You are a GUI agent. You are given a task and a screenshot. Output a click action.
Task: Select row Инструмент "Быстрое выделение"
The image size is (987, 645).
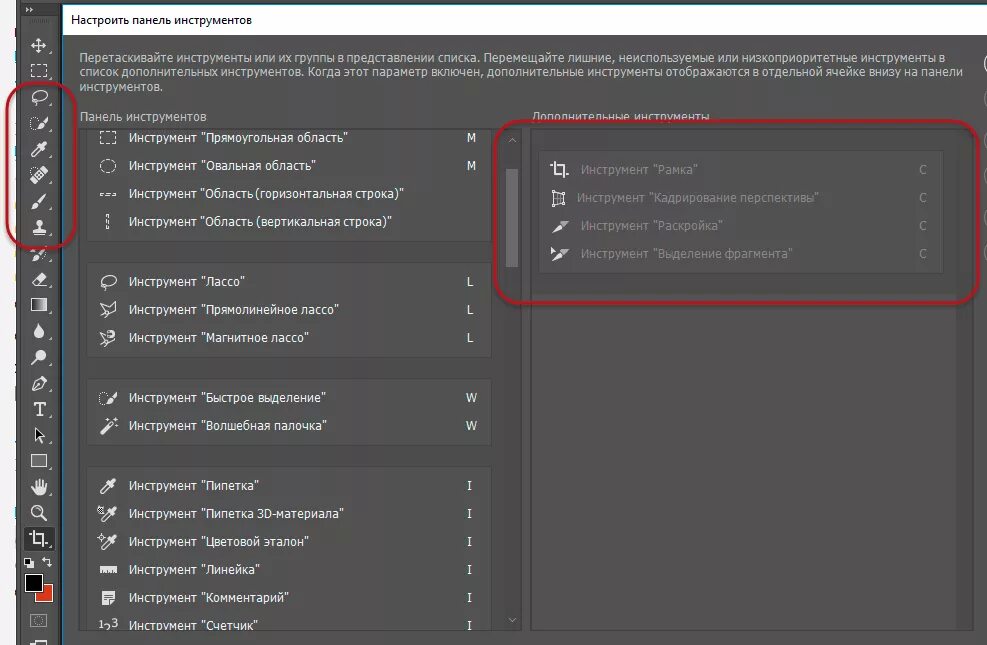pos(289,398)
